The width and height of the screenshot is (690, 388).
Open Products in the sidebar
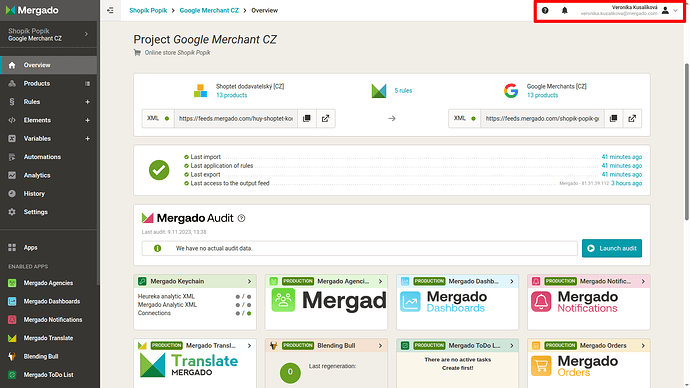pyautogui.click(x=37, y=84)
